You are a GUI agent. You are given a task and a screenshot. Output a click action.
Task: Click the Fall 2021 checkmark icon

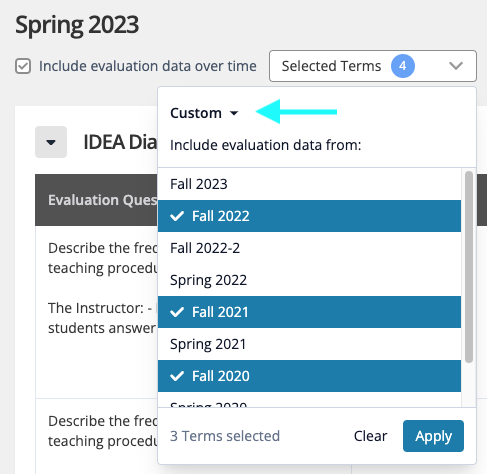[x=177, y=312]
